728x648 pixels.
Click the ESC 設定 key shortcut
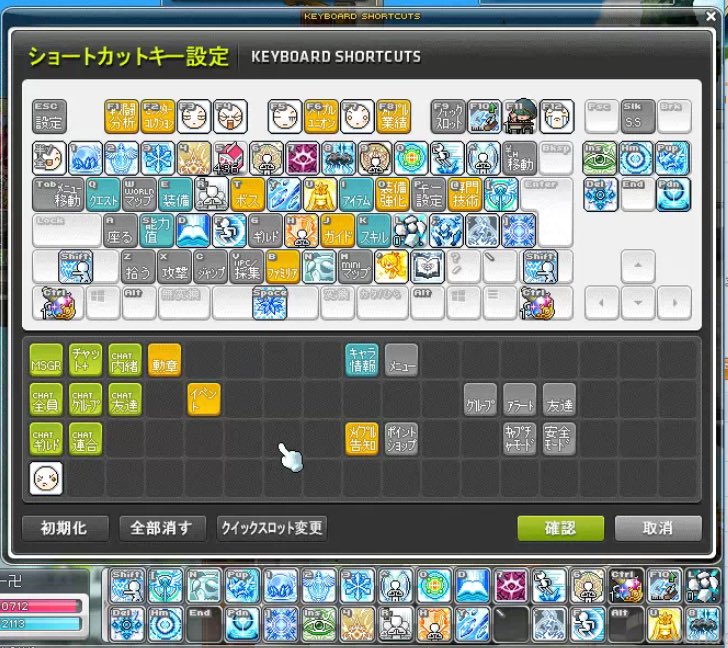[49, 117]
